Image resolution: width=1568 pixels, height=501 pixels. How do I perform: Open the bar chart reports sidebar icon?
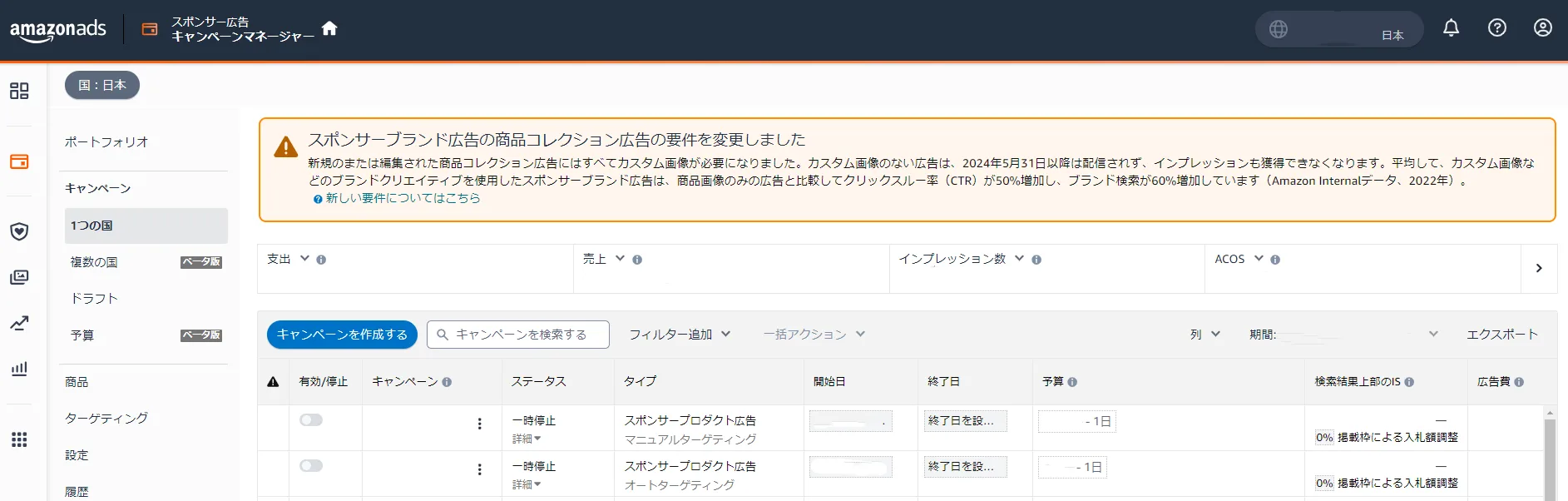click(19, 369)
